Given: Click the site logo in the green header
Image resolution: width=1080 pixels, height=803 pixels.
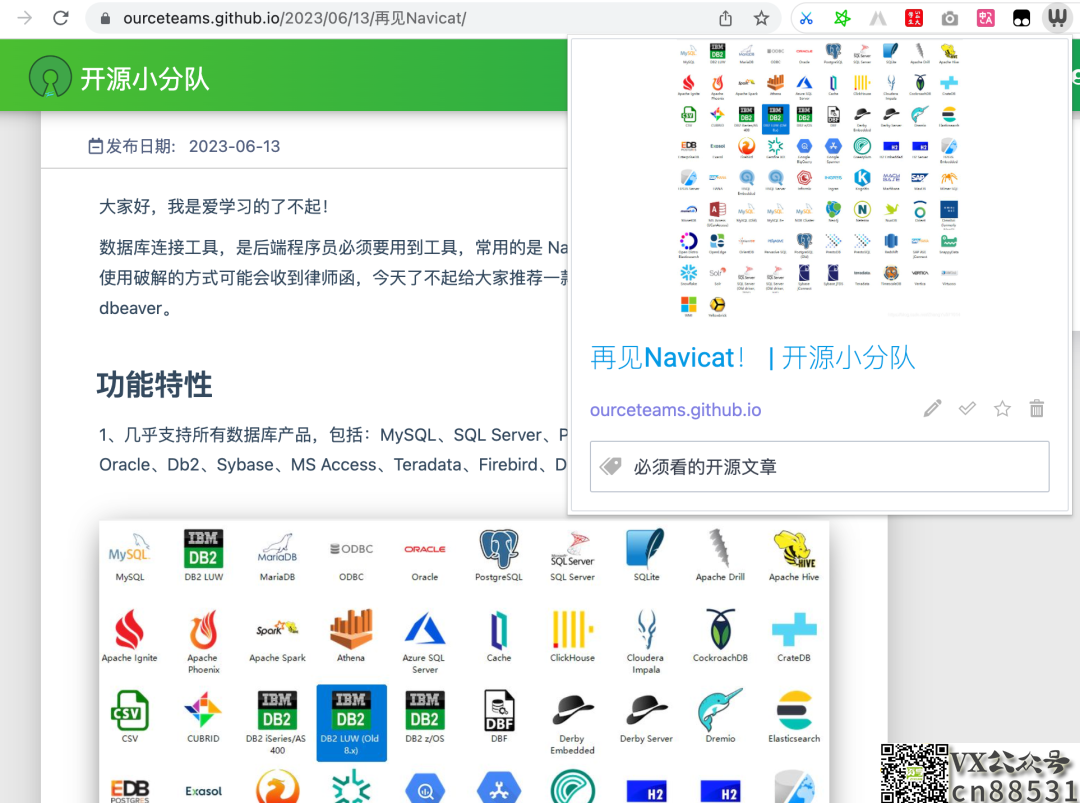Looking at the screenshot, I should (x=50, y=76).
